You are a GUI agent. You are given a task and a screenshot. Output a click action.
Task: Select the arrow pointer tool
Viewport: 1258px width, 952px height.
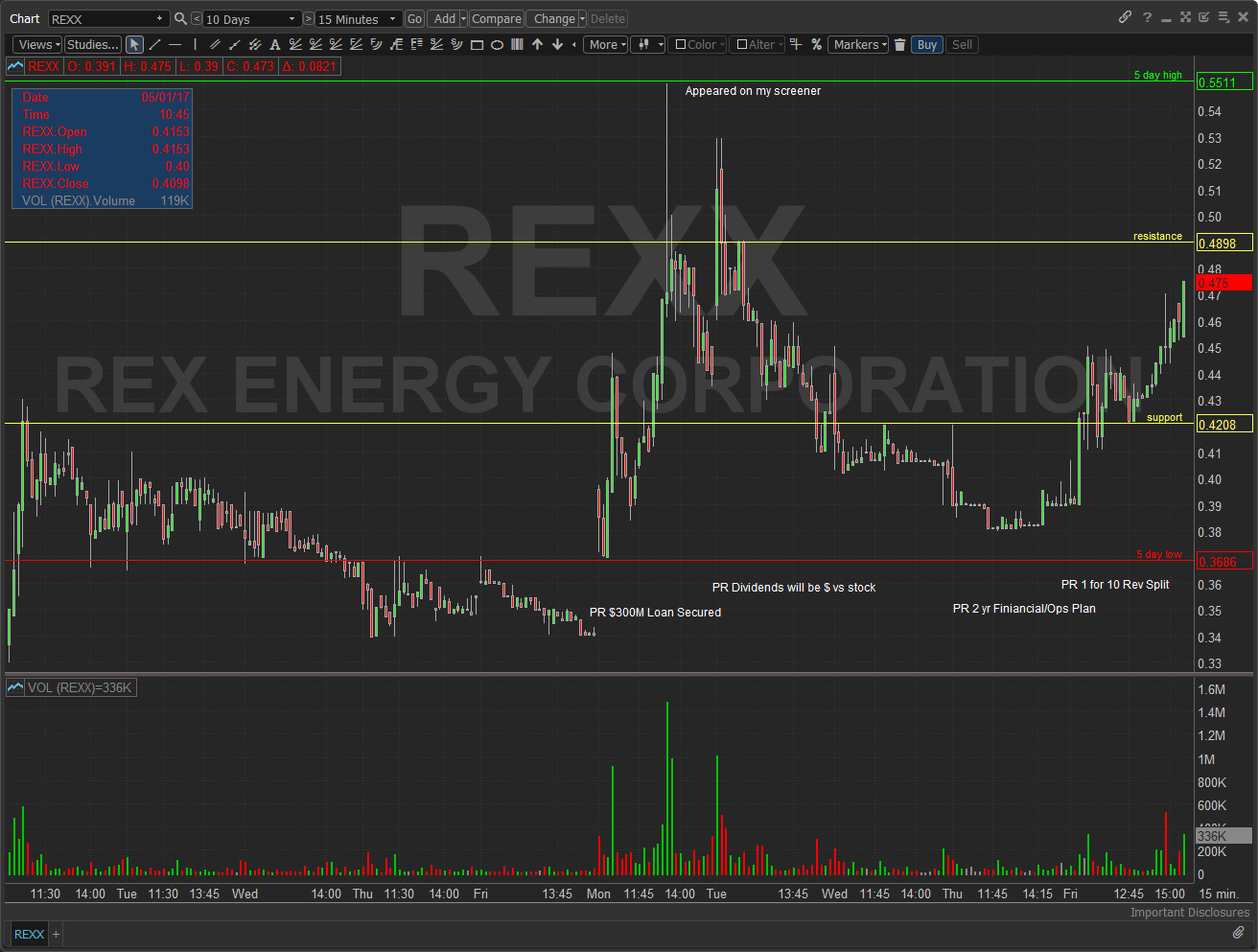134,44
